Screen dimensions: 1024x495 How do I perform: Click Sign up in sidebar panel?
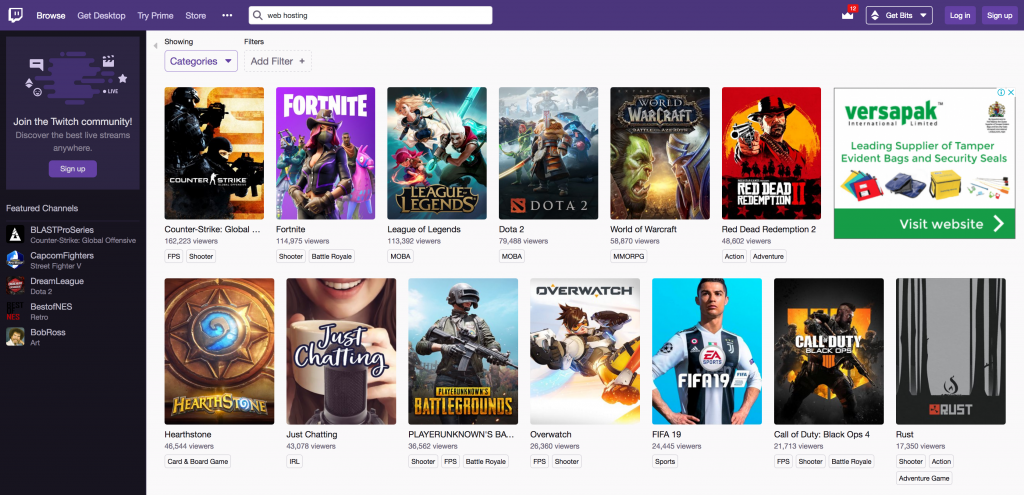pyautogui.click(x=72, y=168)
